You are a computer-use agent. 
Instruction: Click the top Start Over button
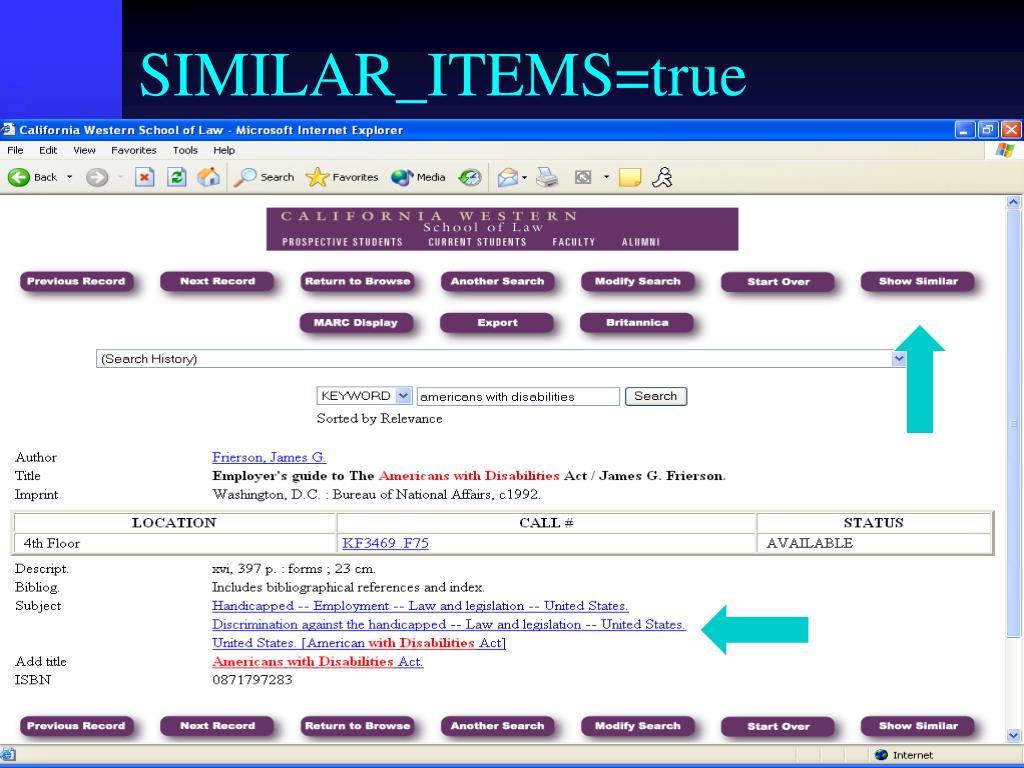[x=778, y=282]
